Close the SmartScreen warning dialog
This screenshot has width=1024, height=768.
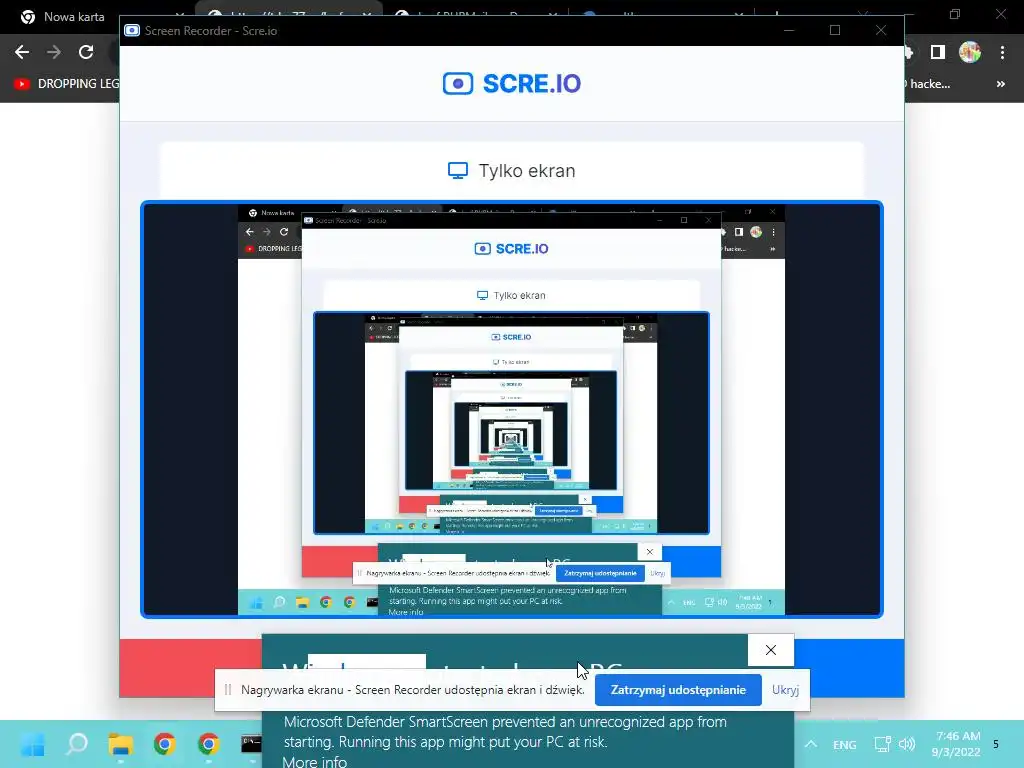click(x=771, y=650)
